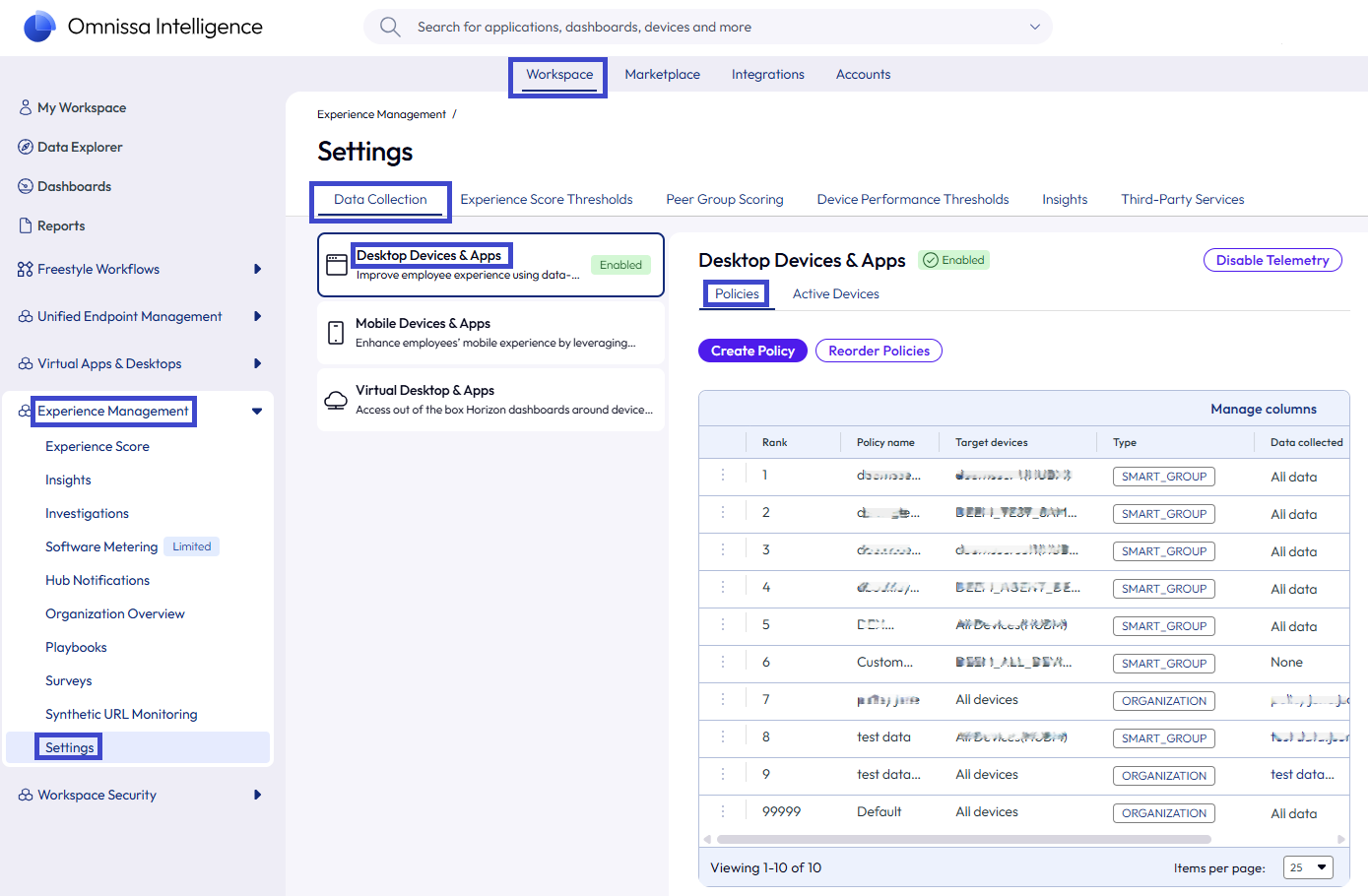
Task: Open Software Metering in sidebar
Action: 101,546
